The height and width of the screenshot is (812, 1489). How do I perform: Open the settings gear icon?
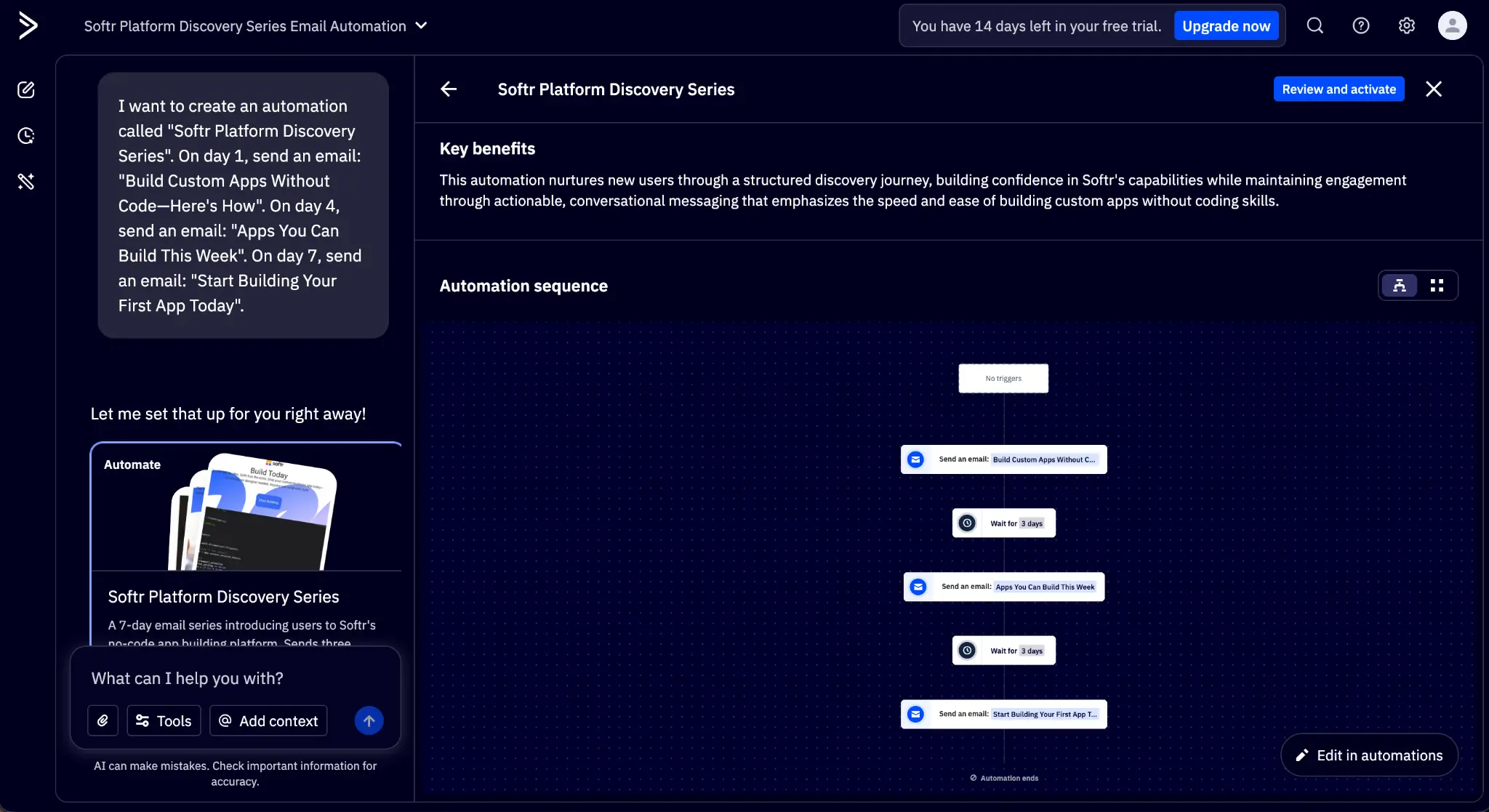(x=1406, y=26)
